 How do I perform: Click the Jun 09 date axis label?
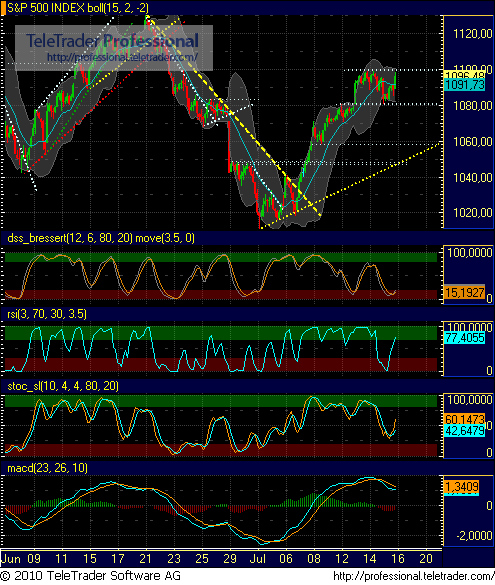click(21, 559)
